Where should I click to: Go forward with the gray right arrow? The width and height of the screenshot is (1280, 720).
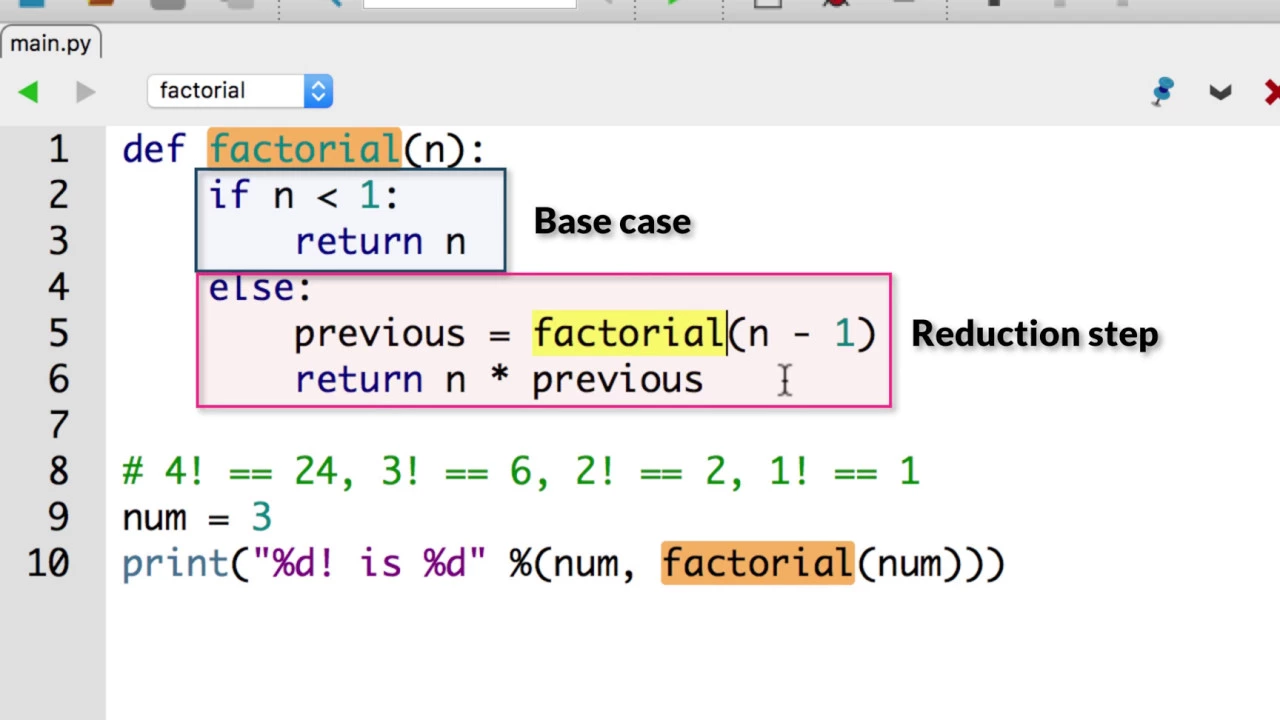pyautogui.click(x=85, y=92)
